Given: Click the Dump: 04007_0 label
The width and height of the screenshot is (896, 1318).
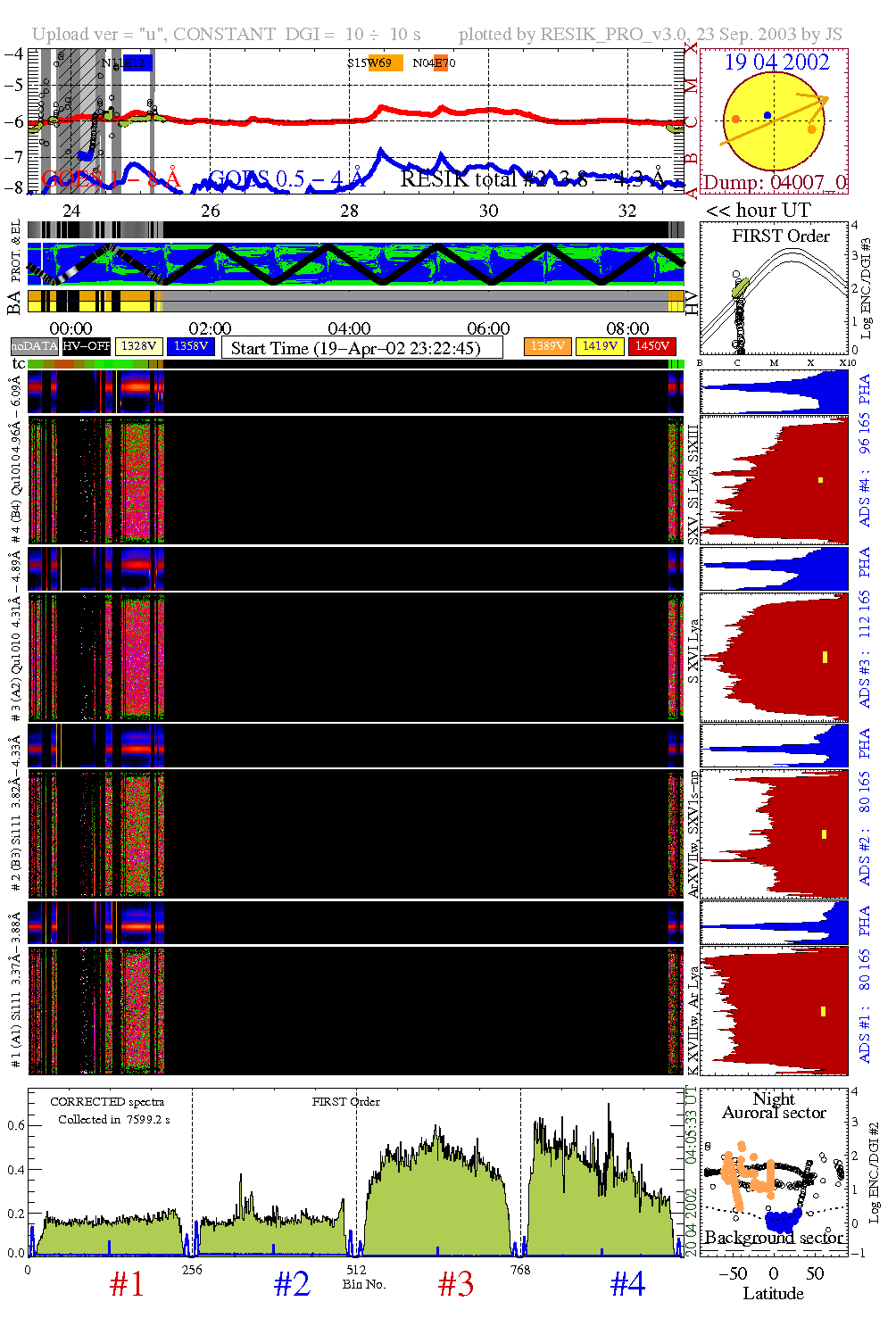Looking at the screenshot, I should (775, 183).
